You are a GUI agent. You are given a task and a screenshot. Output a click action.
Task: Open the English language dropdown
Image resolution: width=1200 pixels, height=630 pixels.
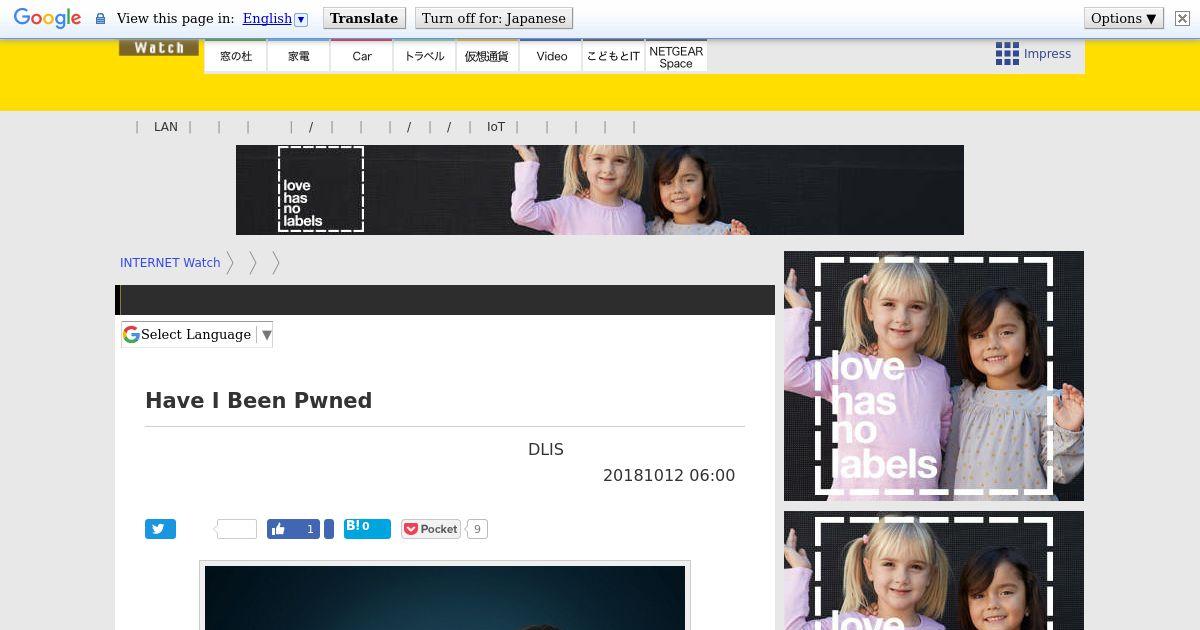click(275, 19)
